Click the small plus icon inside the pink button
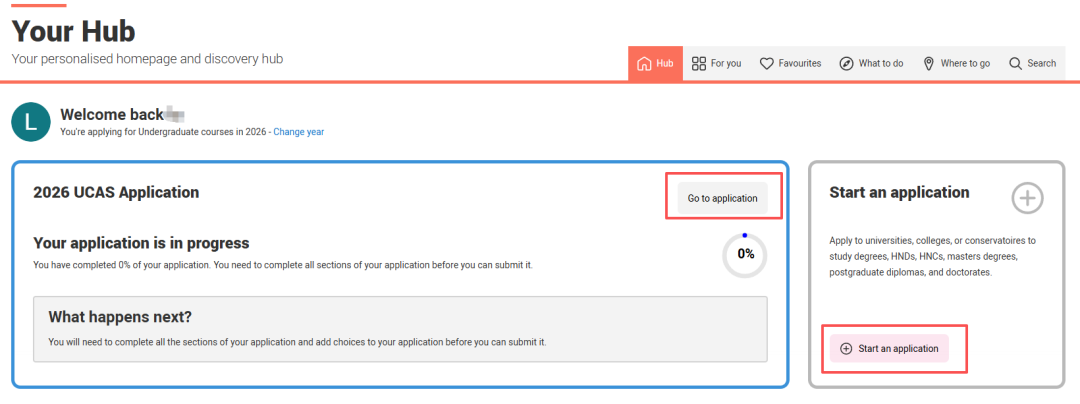The height and width of the screenshot is (404, 1080). 846,348
